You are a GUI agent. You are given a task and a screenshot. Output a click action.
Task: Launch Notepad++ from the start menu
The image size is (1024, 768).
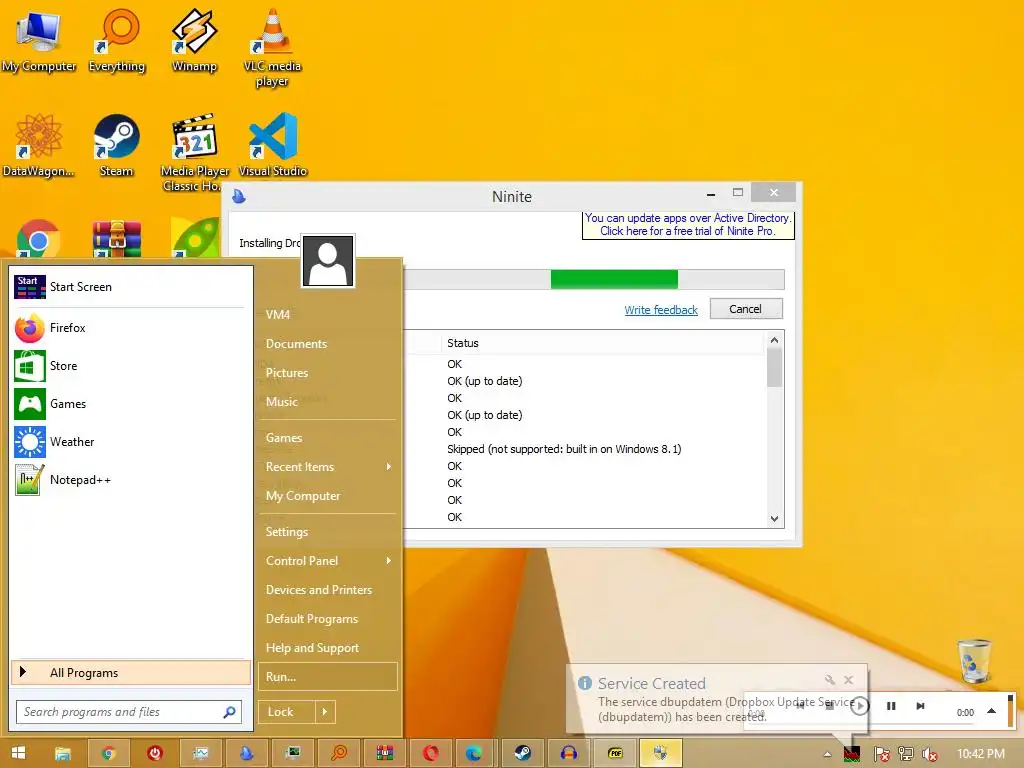[129, 480]
